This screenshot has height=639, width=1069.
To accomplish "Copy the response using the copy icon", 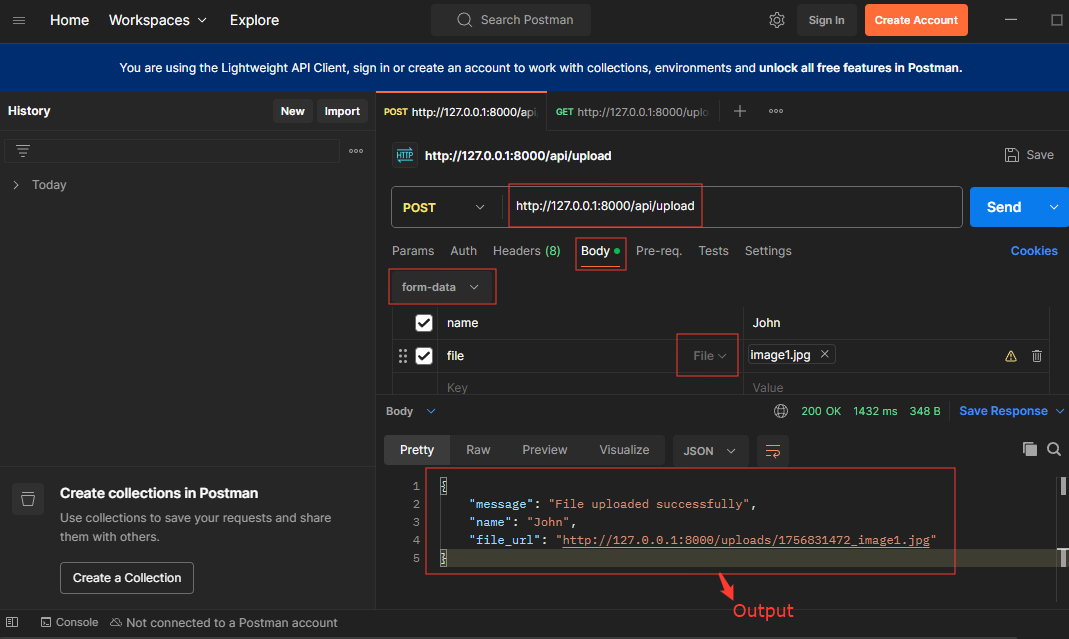I will [x=1029, y=450].
